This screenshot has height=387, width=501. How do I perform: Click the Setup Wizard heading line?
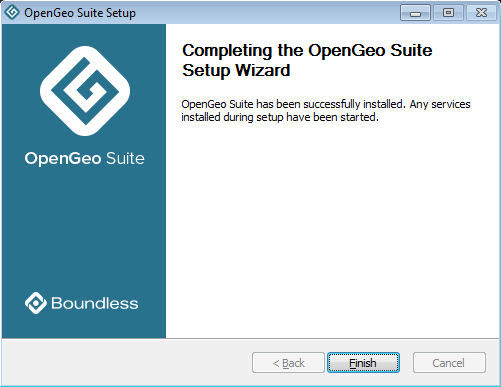236,70
